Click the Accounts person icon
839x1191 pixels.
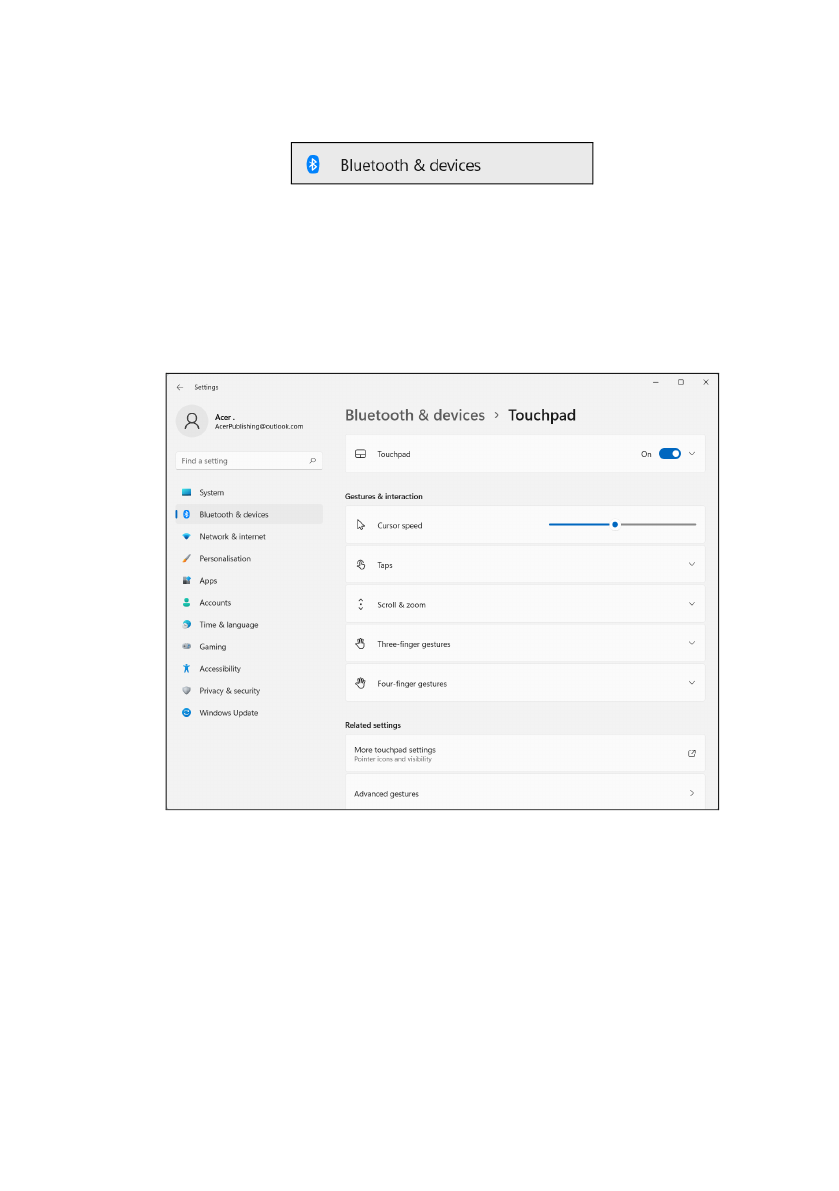[x=186, y=603]
